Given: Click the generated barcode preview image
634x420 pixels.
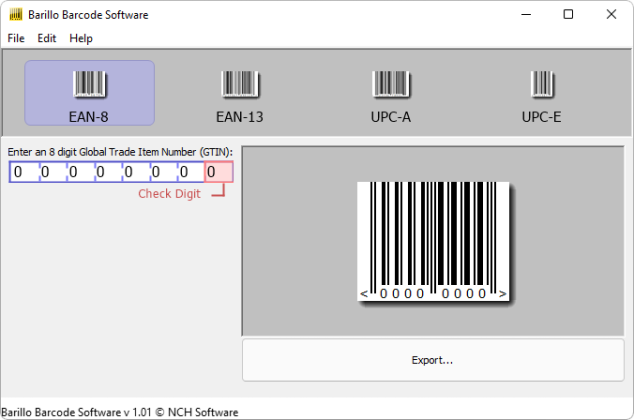Looking at the screenshot, I should pos(433,241).
